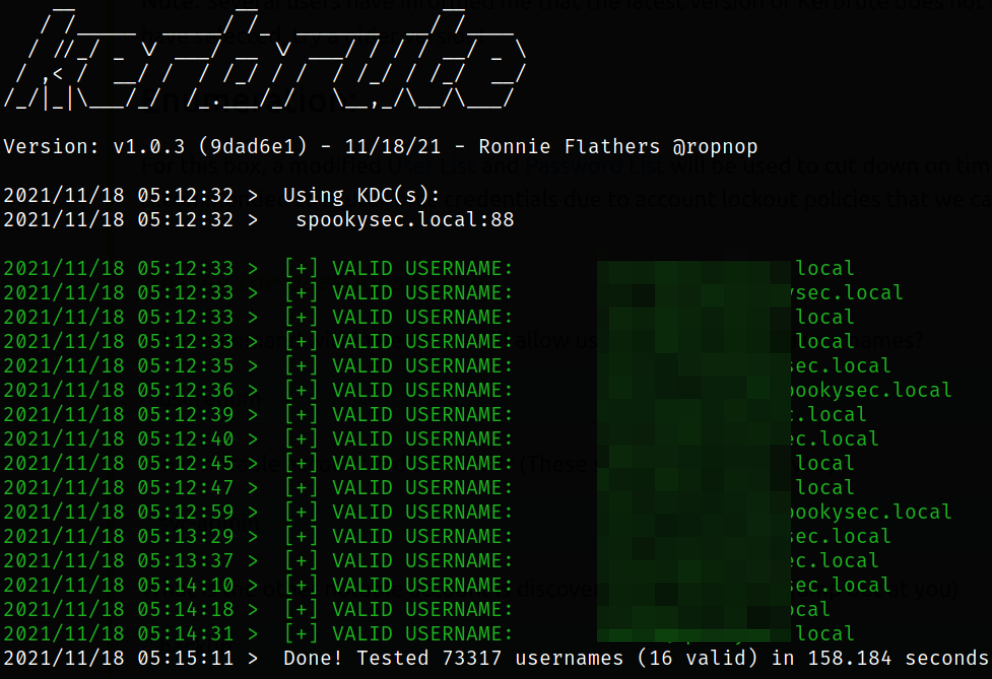This screenshot has width=992, height=679.
Task: Click the "Using KDC(s):" text
Action: point(361,196)
